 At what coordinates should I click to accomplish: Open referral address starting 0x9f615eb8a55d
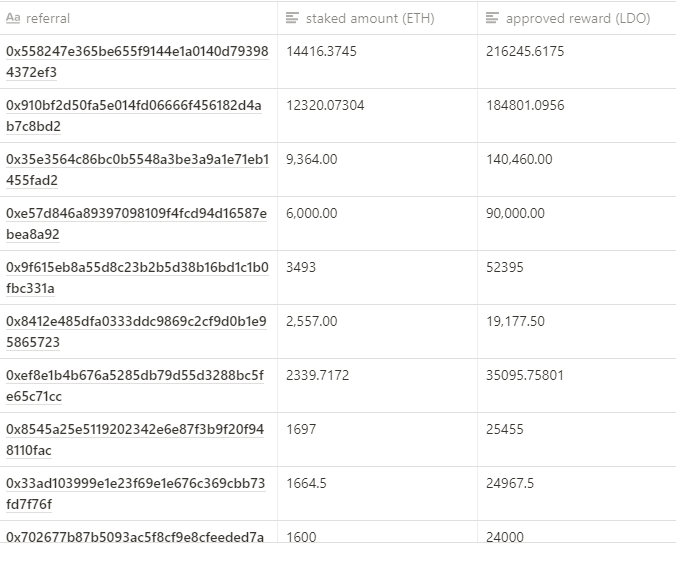[137, 277]
